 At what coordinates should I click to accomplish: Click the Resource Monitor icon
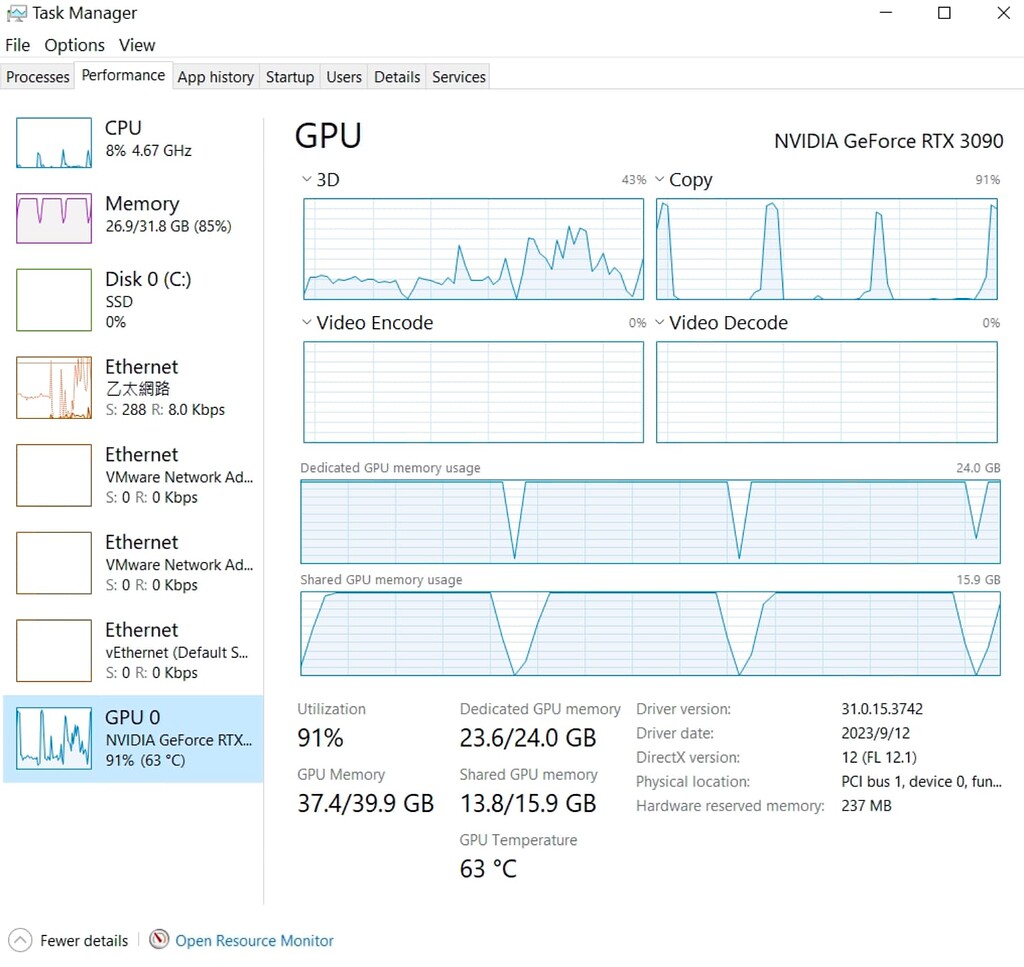click(x=160, y=940)
